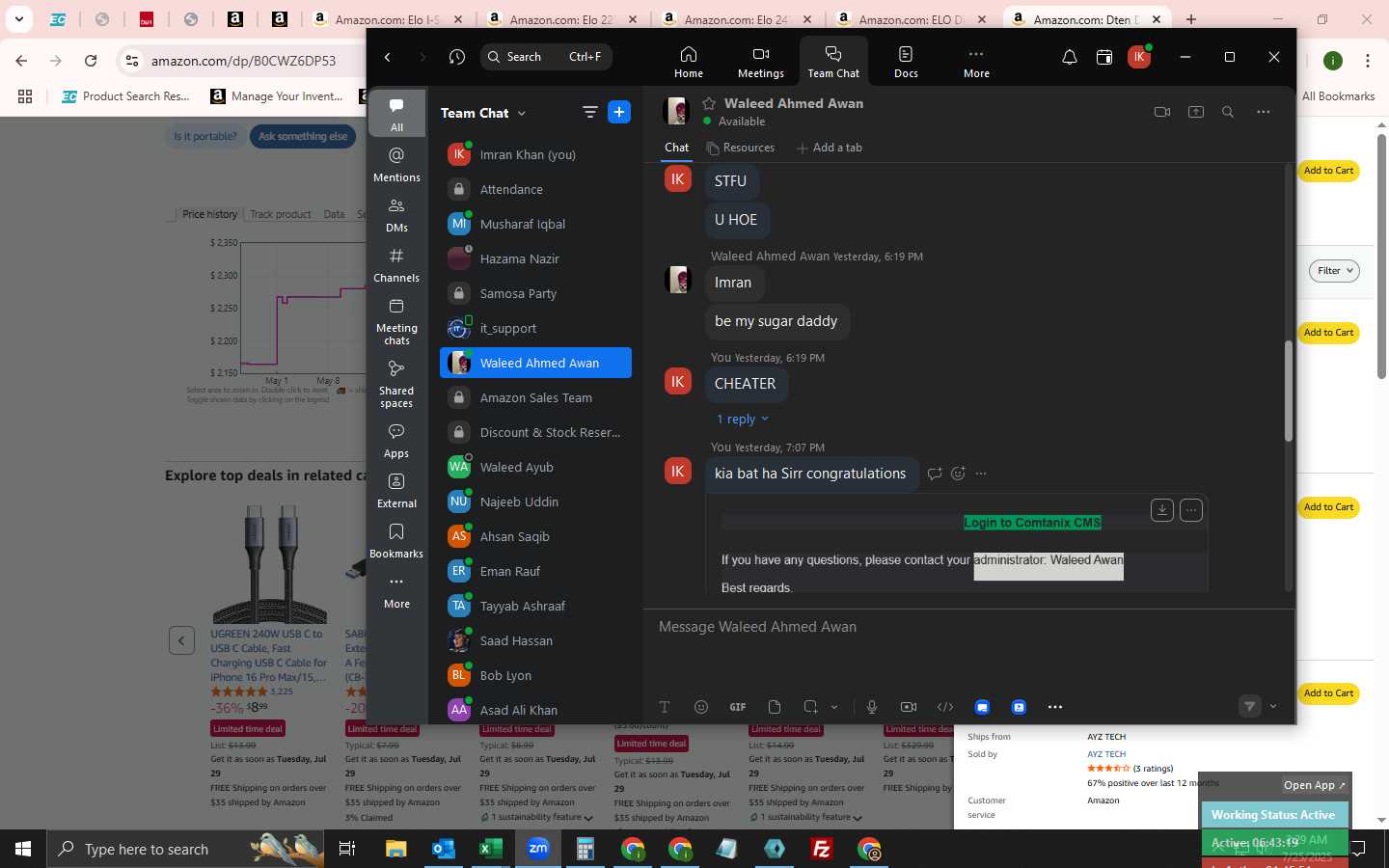Open sidebar More options

click(x=396, y=590)
